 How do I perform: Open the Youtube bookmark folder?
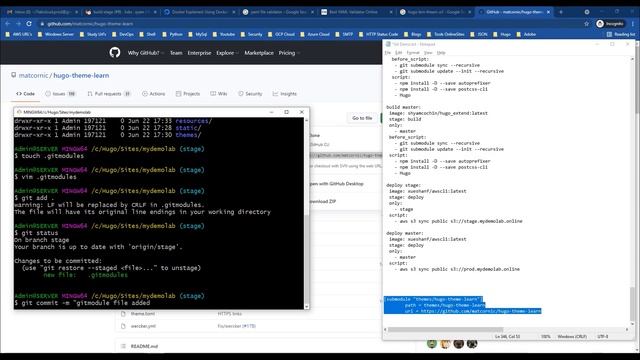[x=224, y=34]
